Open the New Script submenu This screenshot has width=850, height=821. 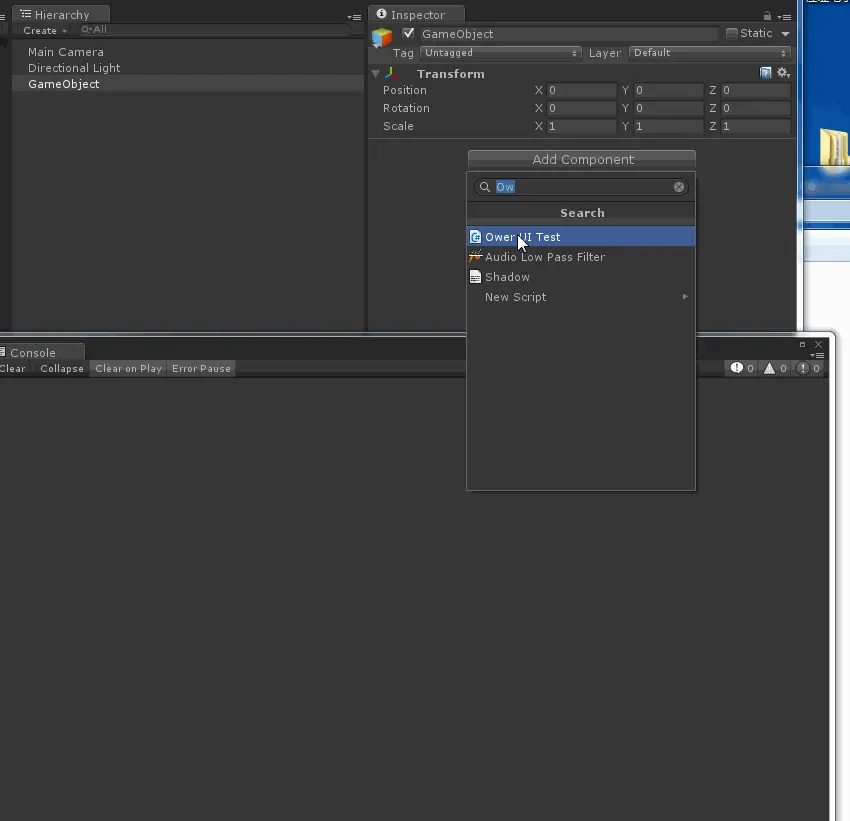(x=581, y=297)
